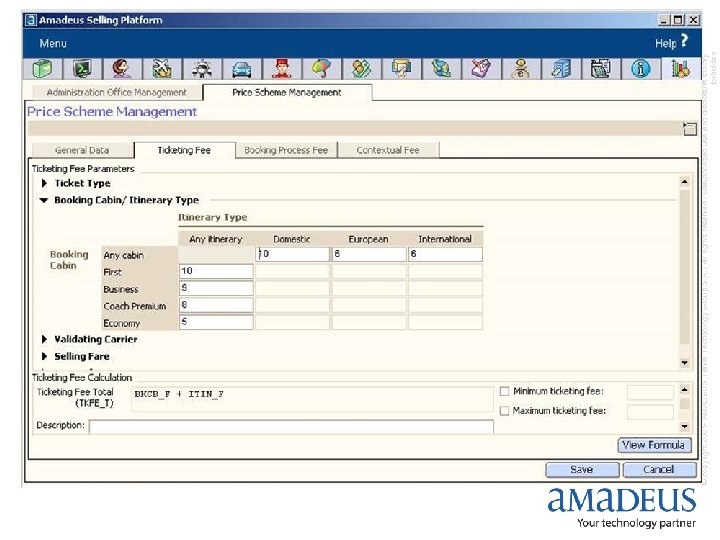Click the Coach Premium row label
Image resolution: width=720 pixels, height=540 pixels.
point(135,306)
